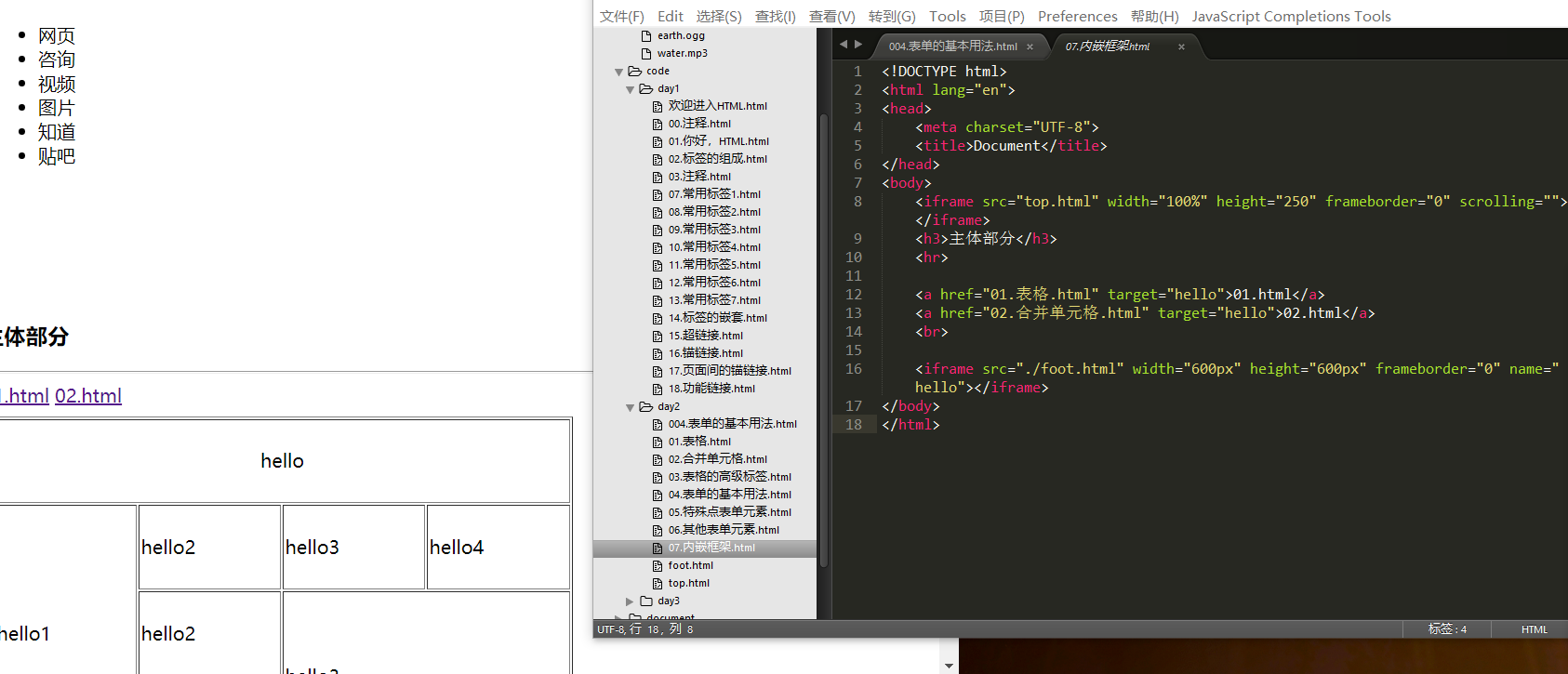Viewport: 1568px width, 674px height.
Task: Open JavaScript Completions Tools menu
Action: tap(1291, 16)
